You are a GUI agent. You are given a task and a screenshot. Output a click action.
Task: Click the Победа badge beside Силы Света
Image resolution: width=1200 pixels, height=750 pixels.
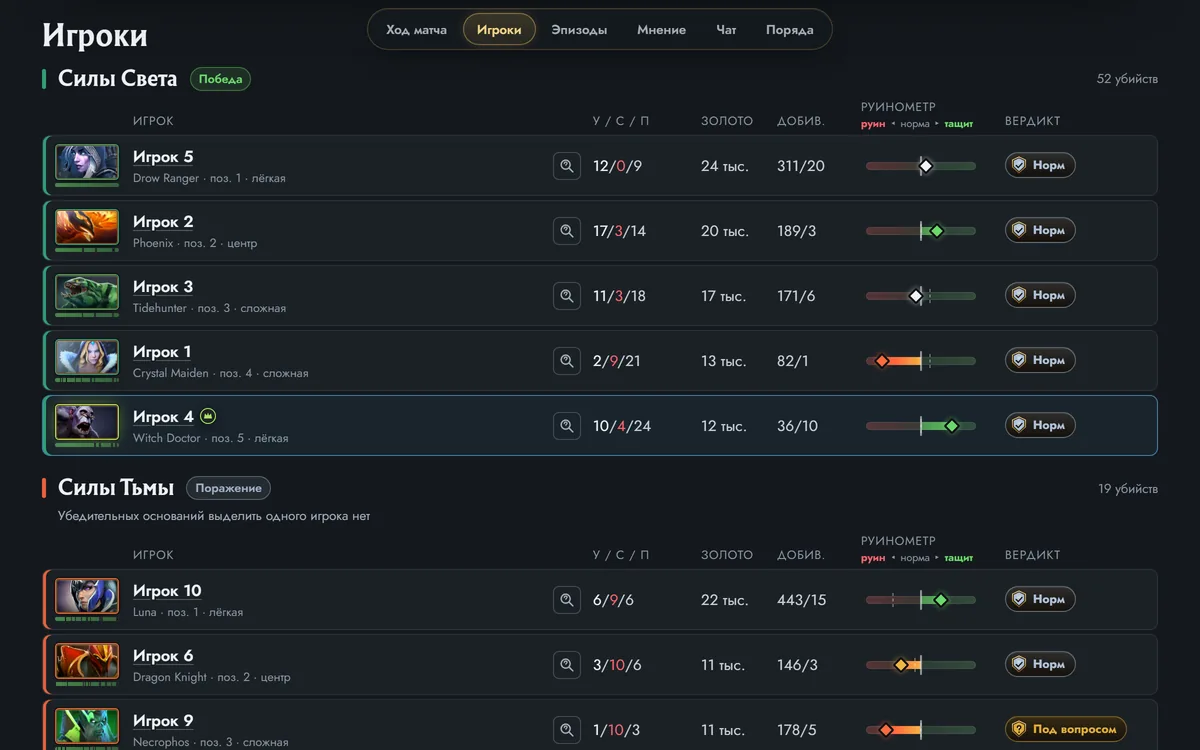(220, 79)
